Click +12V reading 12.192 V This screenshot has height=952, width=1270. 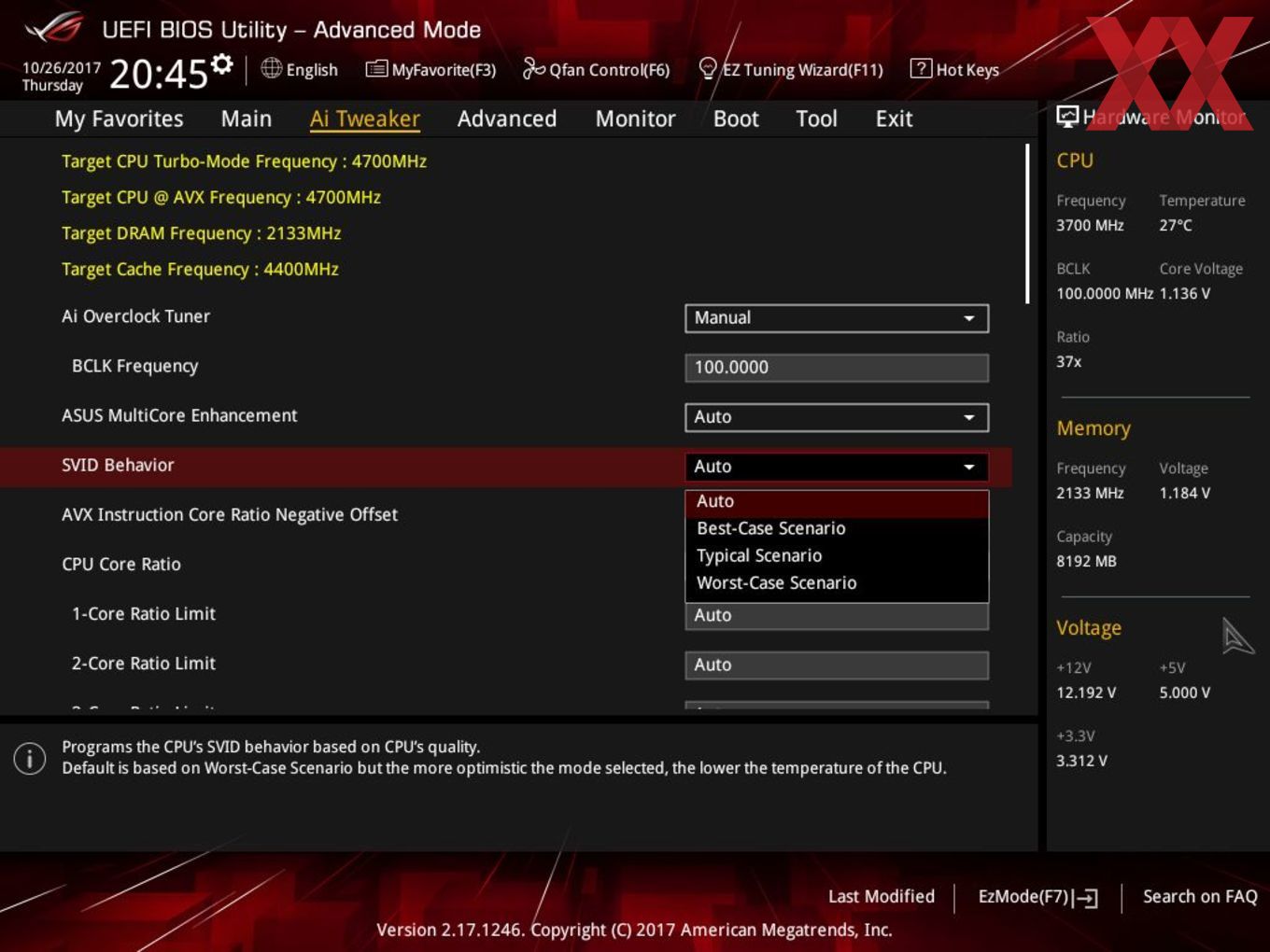pyautogui.click(x=1086, y=693)
